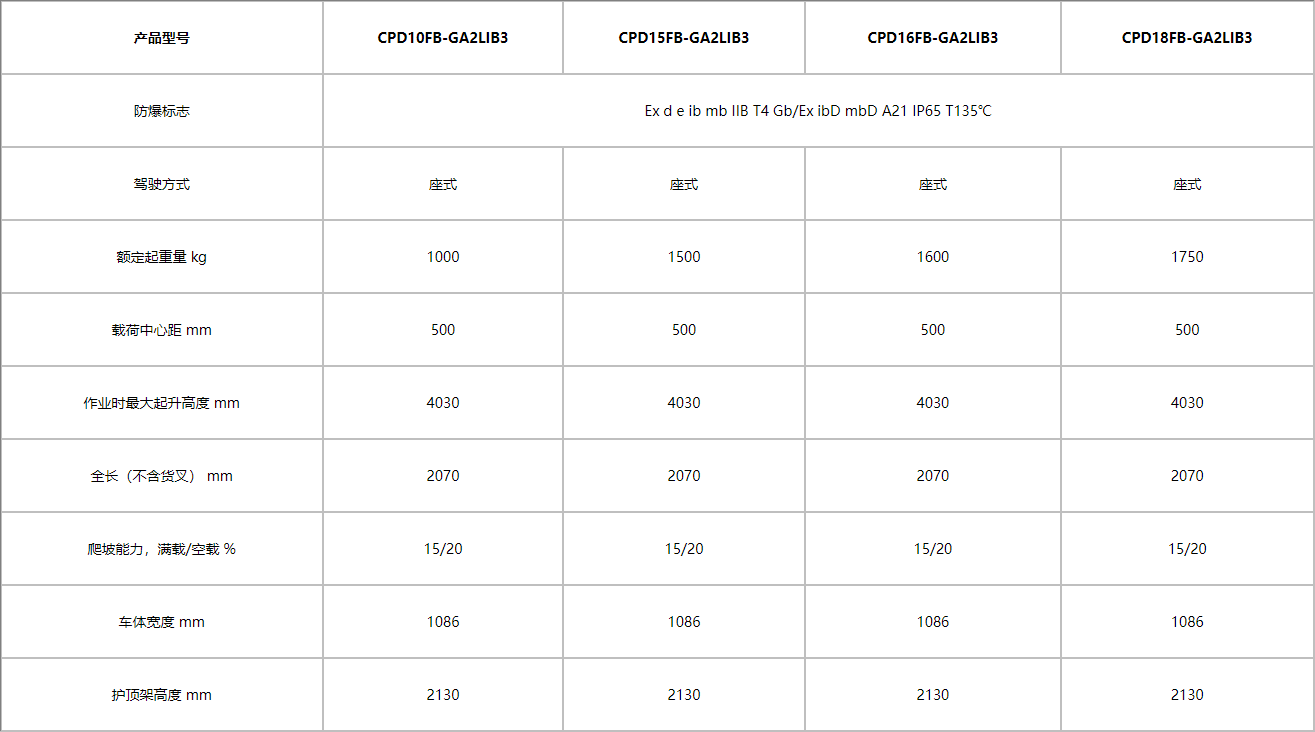Image resolution: width=1315 pixels, height=732 pixels.
Task: Select 座式 under CPD18FB-GA2LIB3
Action: click(1187, 184)
